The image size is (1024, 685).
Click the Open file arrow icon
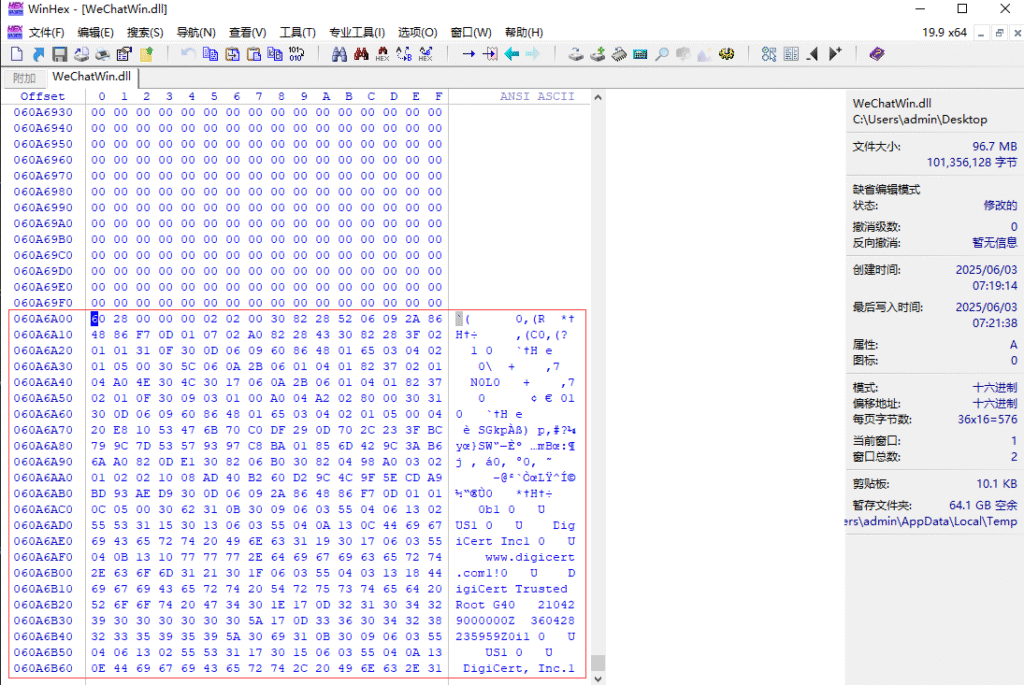click(39, 54)
